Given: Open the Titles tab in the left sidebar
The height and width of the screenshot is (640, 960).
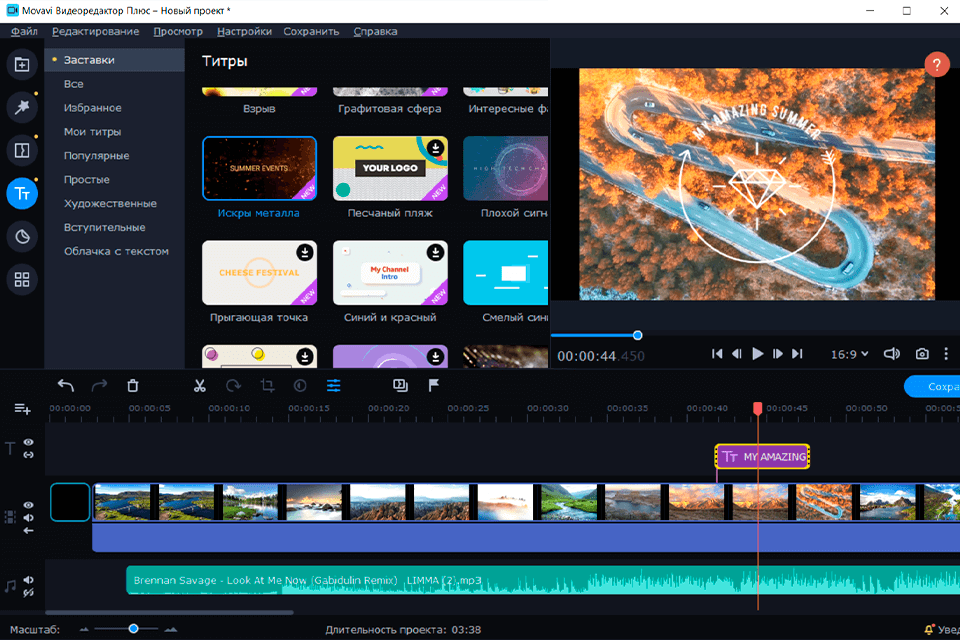Looking at the screenshot, I should point(22,194).
